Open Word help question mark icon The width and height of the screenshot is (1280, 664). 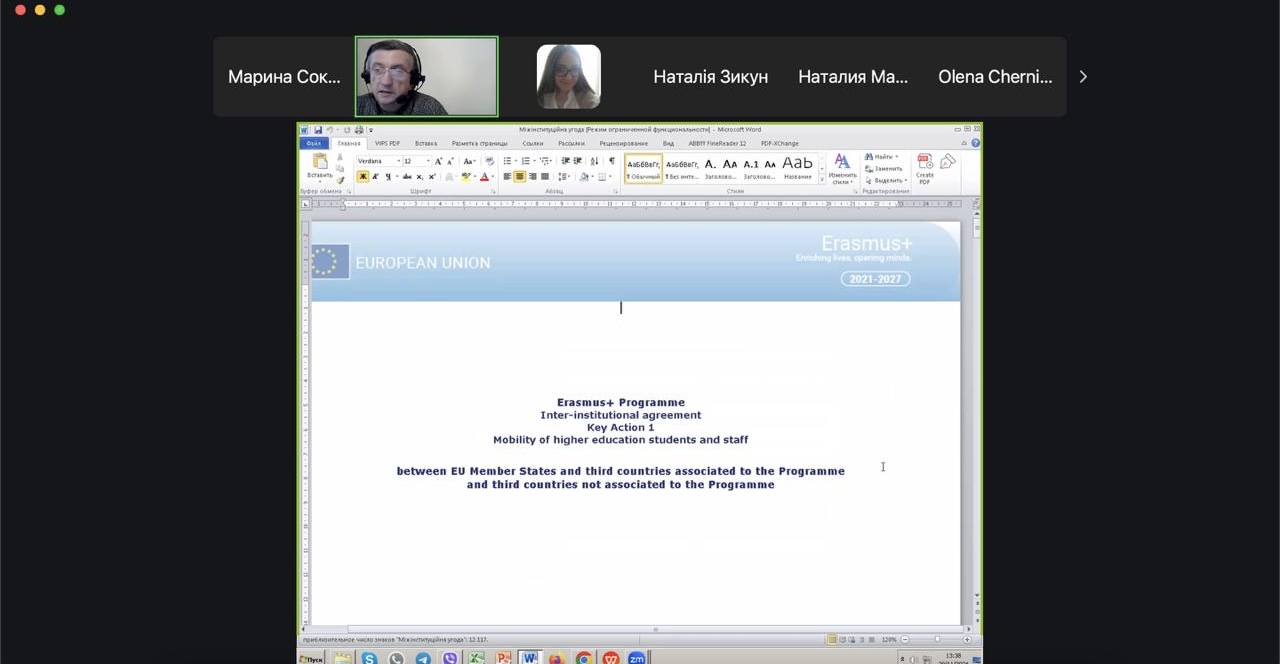[x=975, y=143]
